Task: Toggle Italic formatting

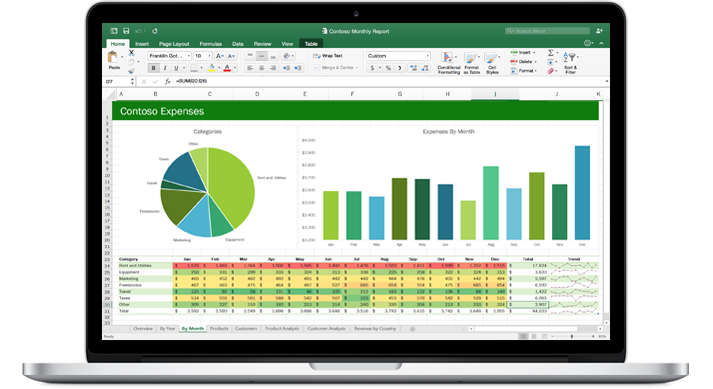Action: [x=165, y=68]
